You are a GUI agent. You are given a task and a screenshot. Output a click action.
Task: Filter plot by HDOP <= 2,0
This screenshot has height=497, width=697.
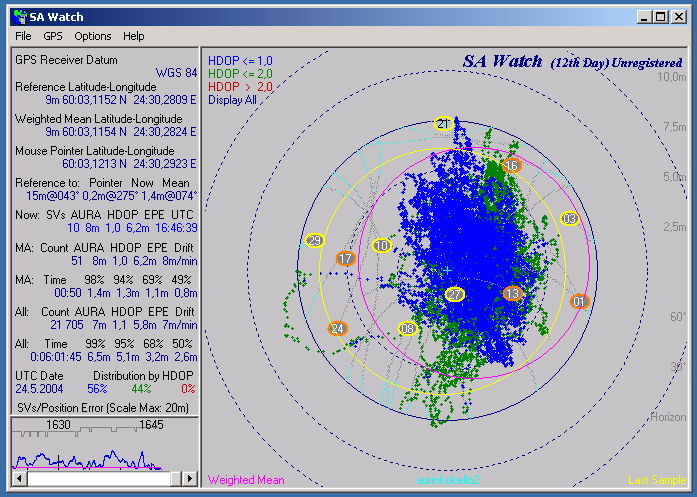pos(240,74)
